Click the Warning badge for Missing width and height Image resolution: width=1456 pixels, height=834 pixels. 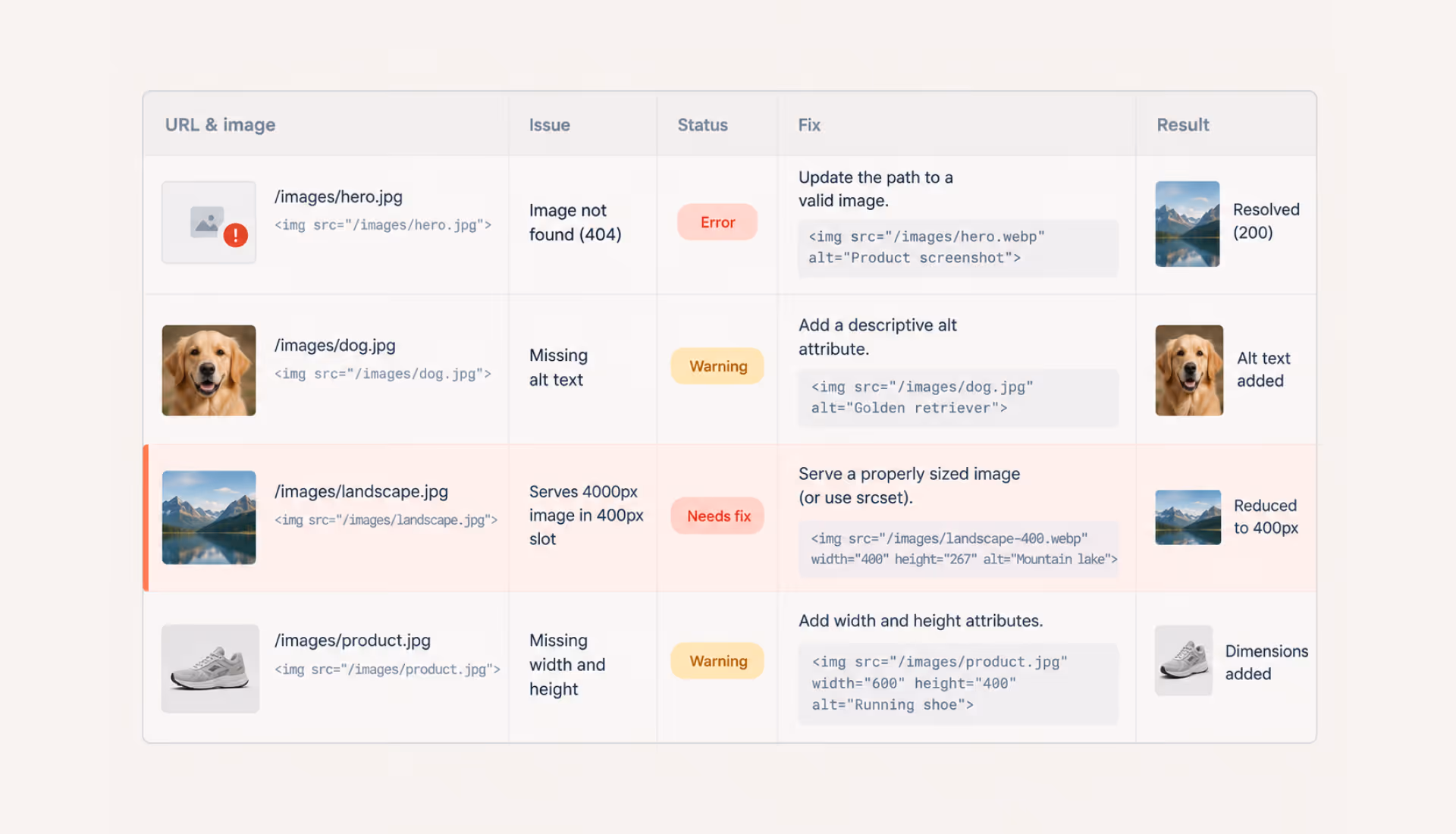[717, 661]
